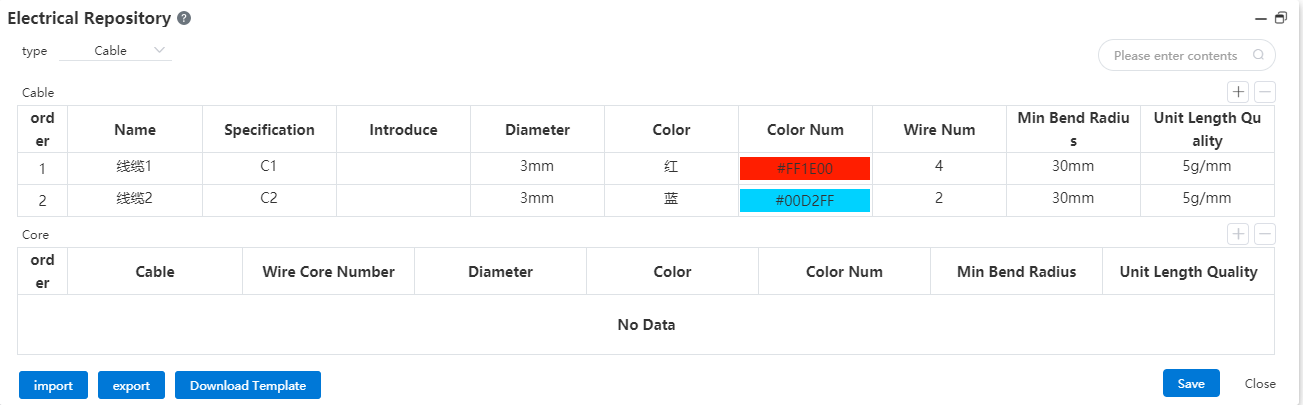Remove a row from Core table

(1264, 234)
